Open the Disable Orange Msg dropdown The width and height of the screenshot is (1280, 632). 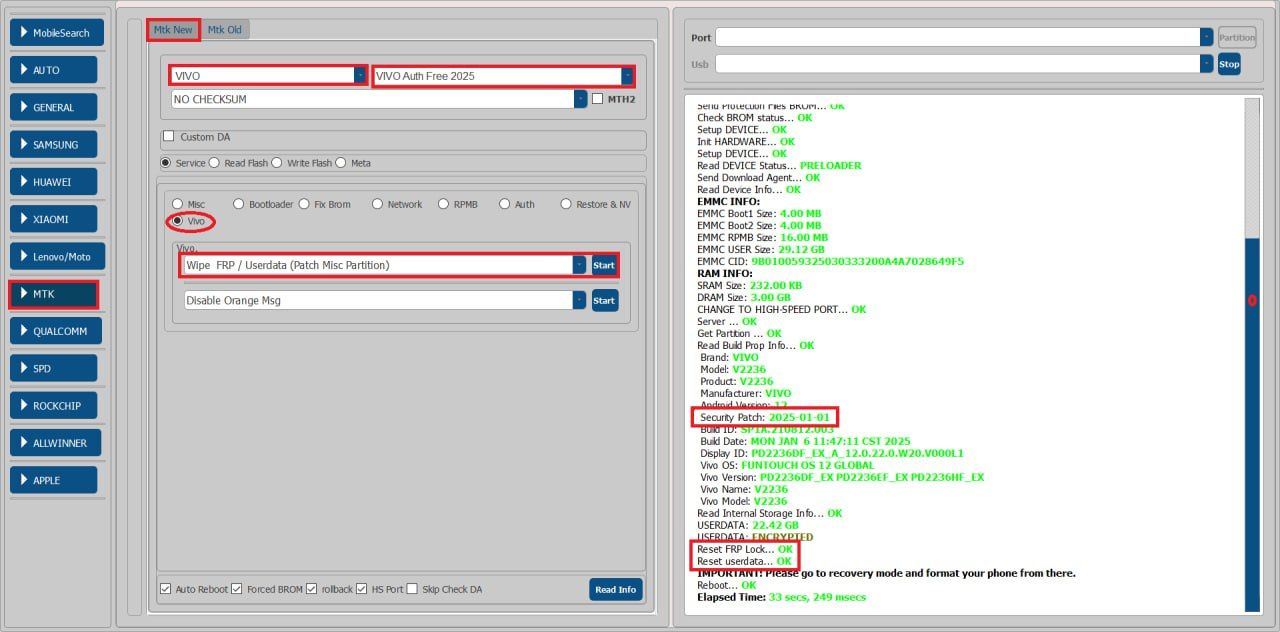(579, 300)
